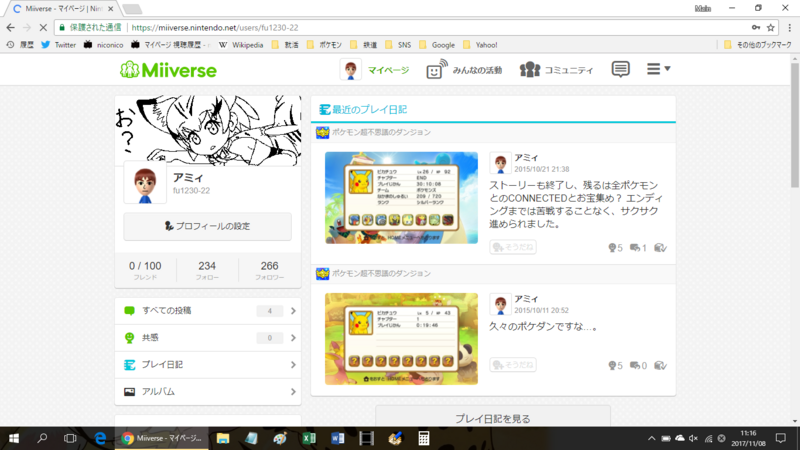Viewport: 800px width, 450px height.
Task: Click the Miiverse logo
Action: click(x=168, y=70)
